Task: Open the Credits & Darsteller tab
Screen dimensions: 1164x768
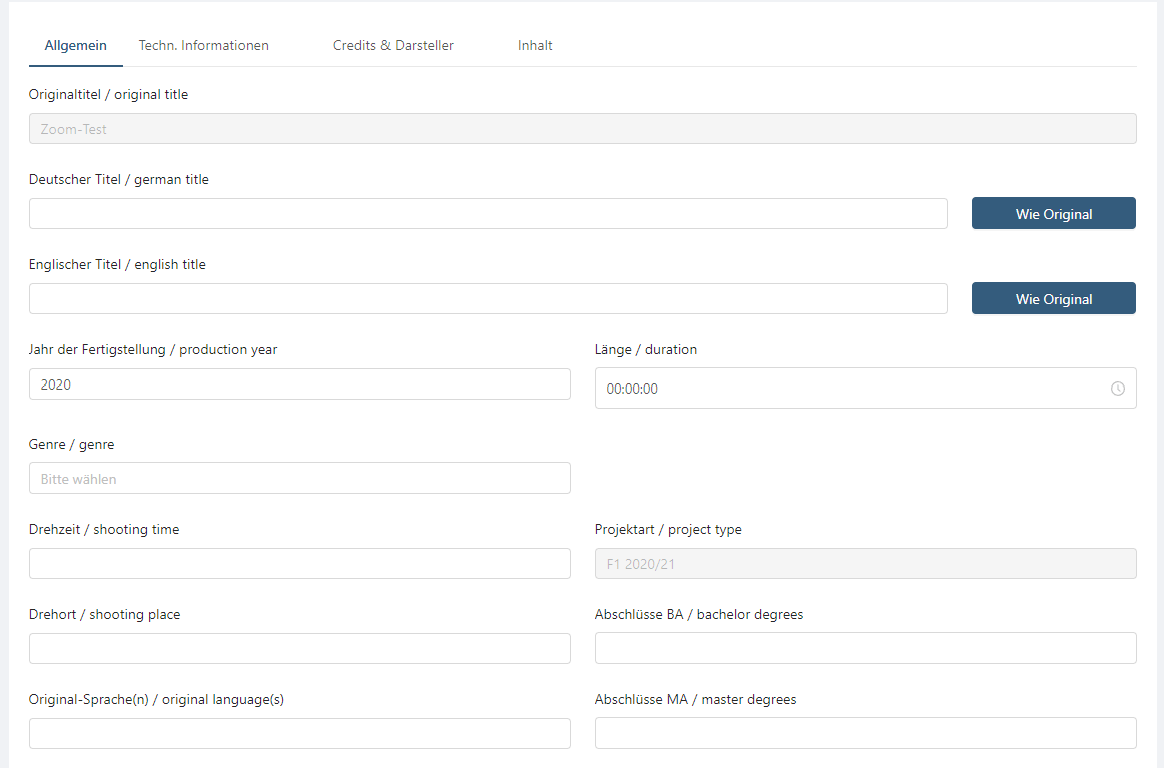Action: coord(393,45)
